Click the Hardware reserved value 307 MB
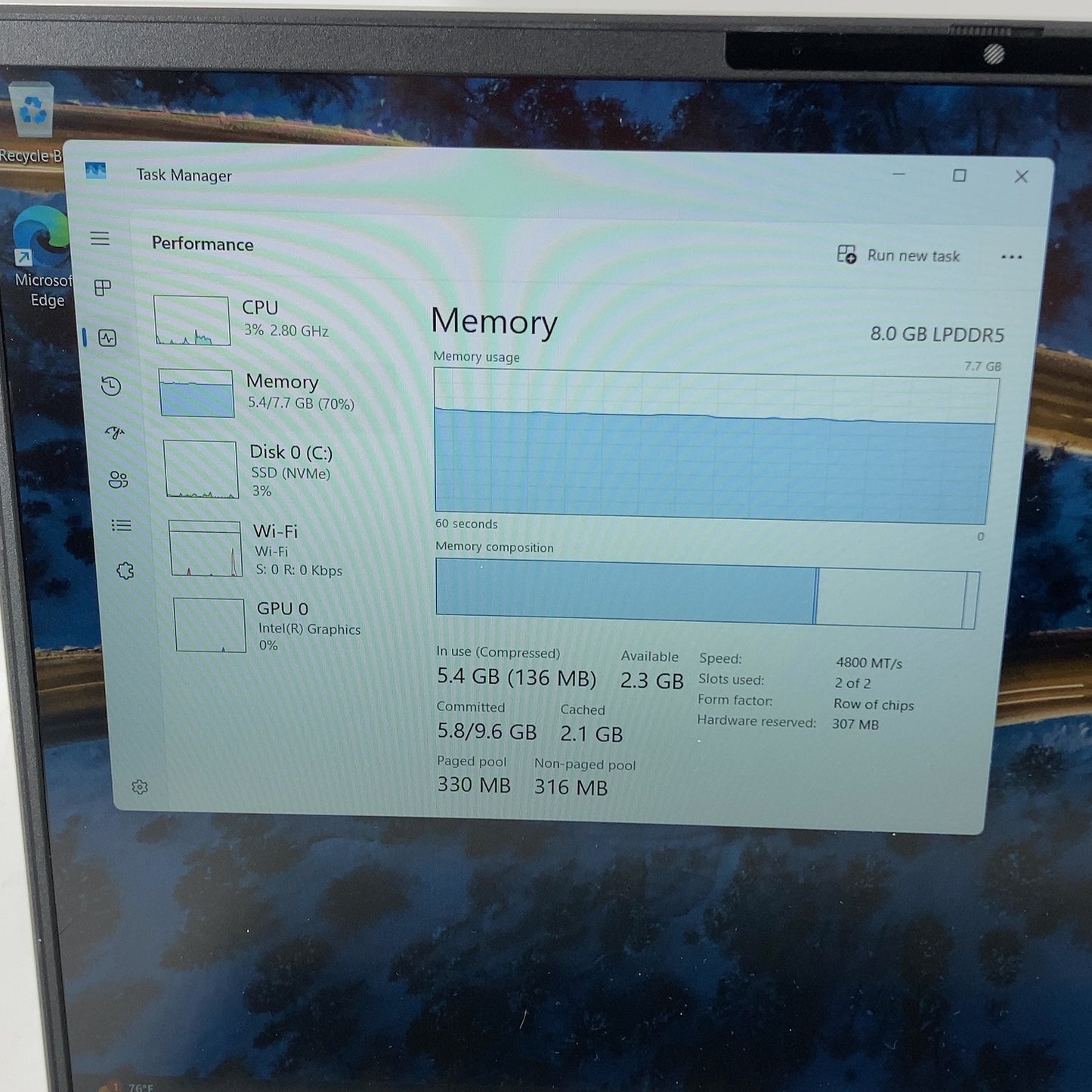Viewport: 1092px width, 1092px height. coord(855,724)
